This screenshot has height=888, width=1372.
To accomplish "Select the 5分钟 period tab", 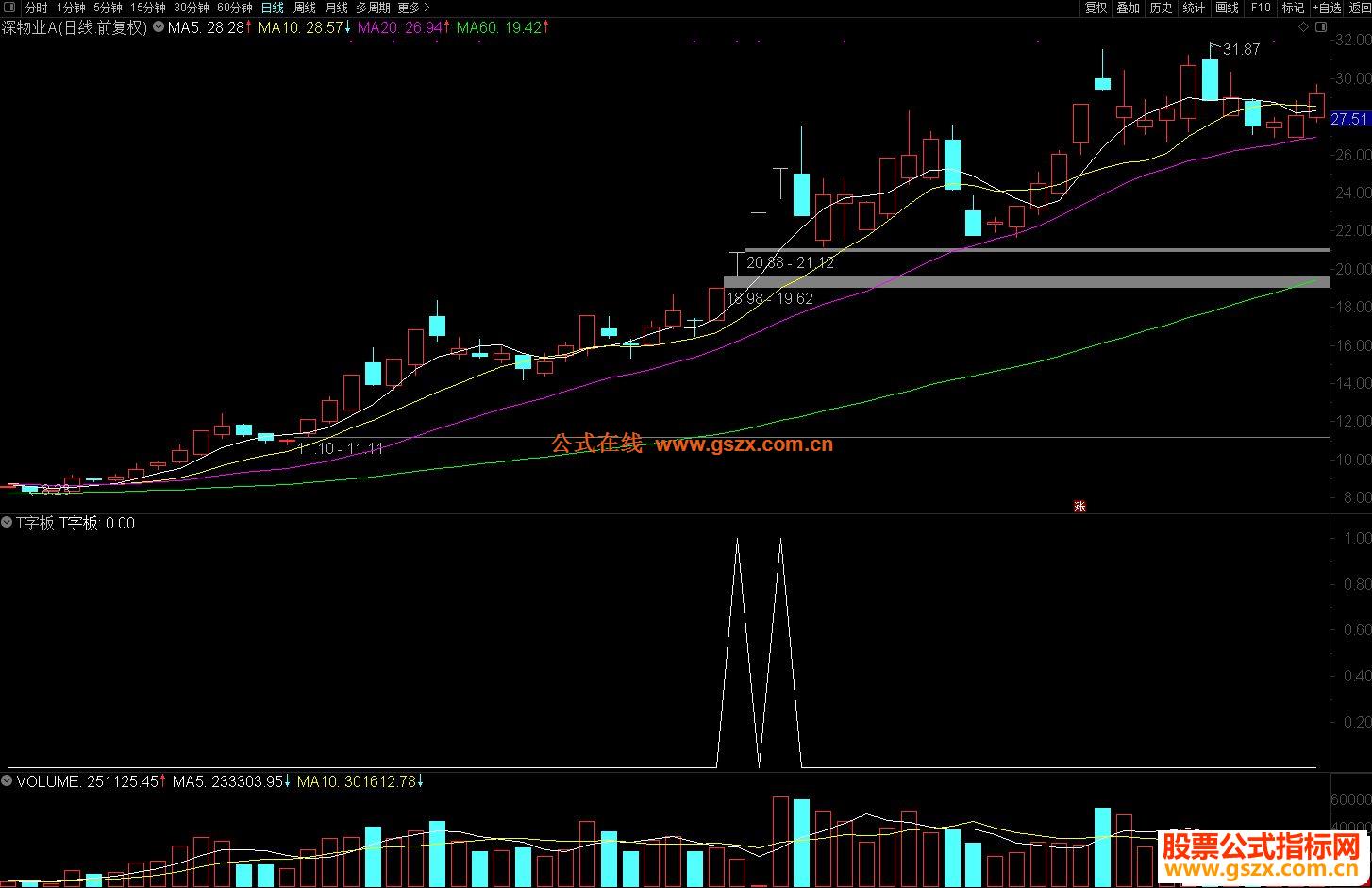I will pyautogui.click(x=109, y=8).
